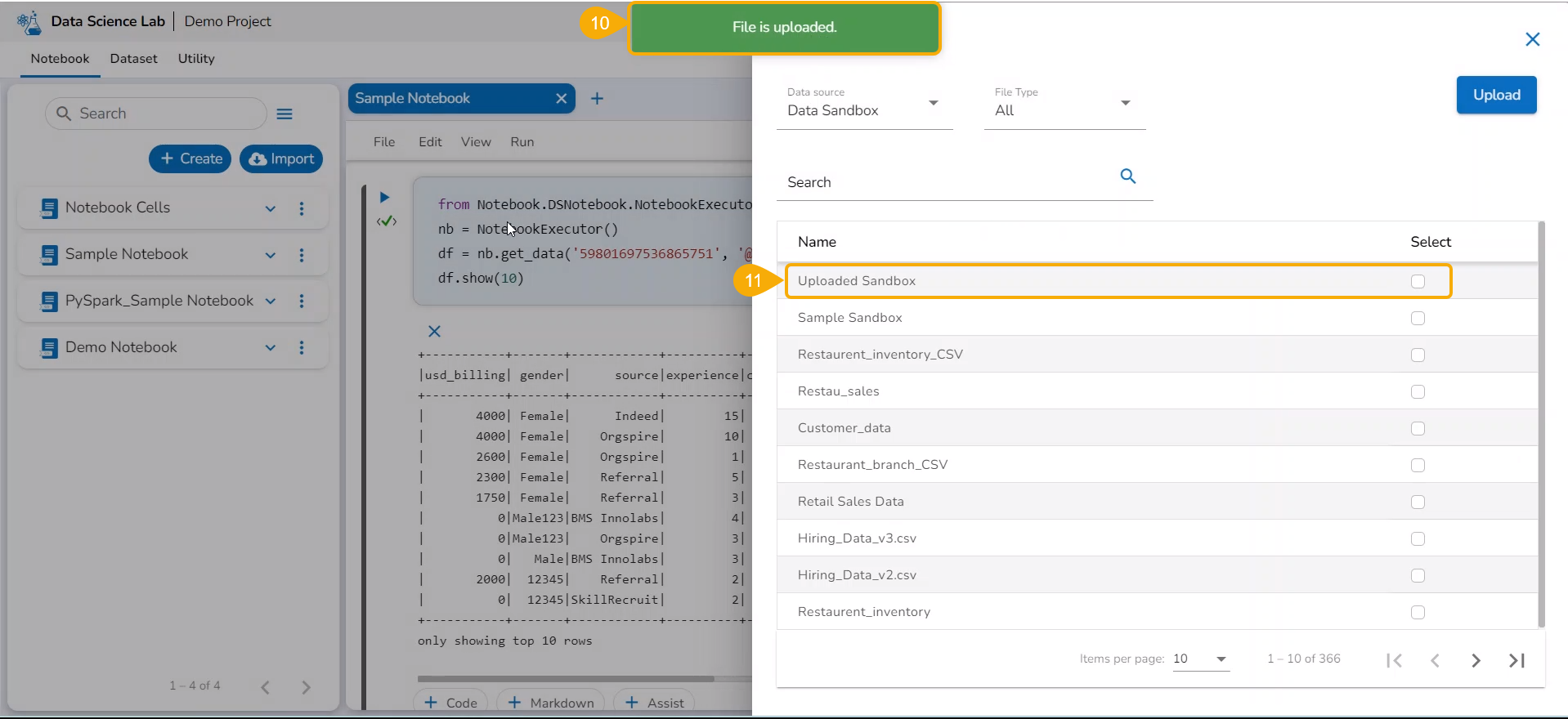The height and width of the screenshot is (719, 1568).
Task: Open the hamburger filter menu beside notebook search
Action: (284, 114)
